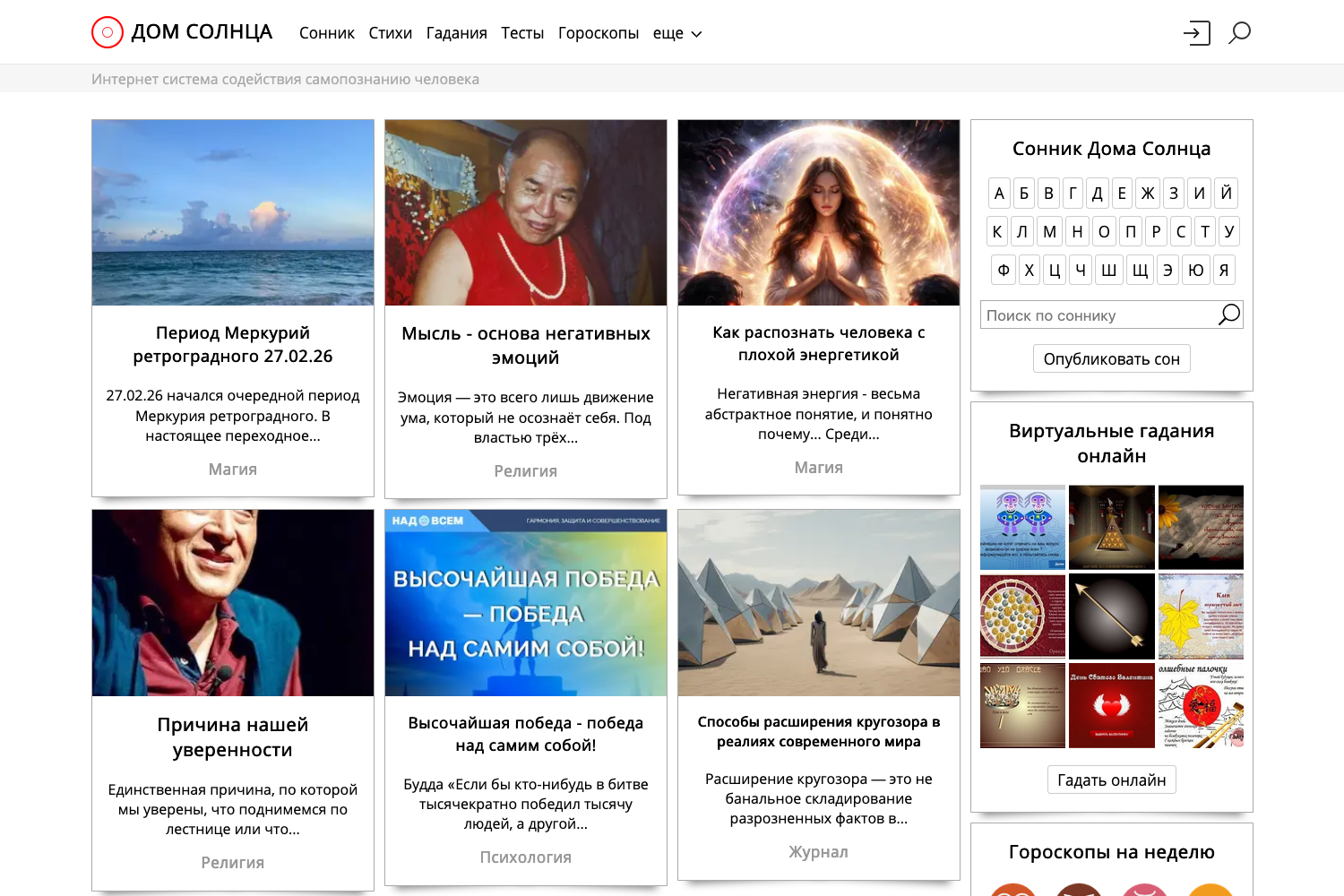Open the two blue figures divination thumbnail

coord(1023,528)
